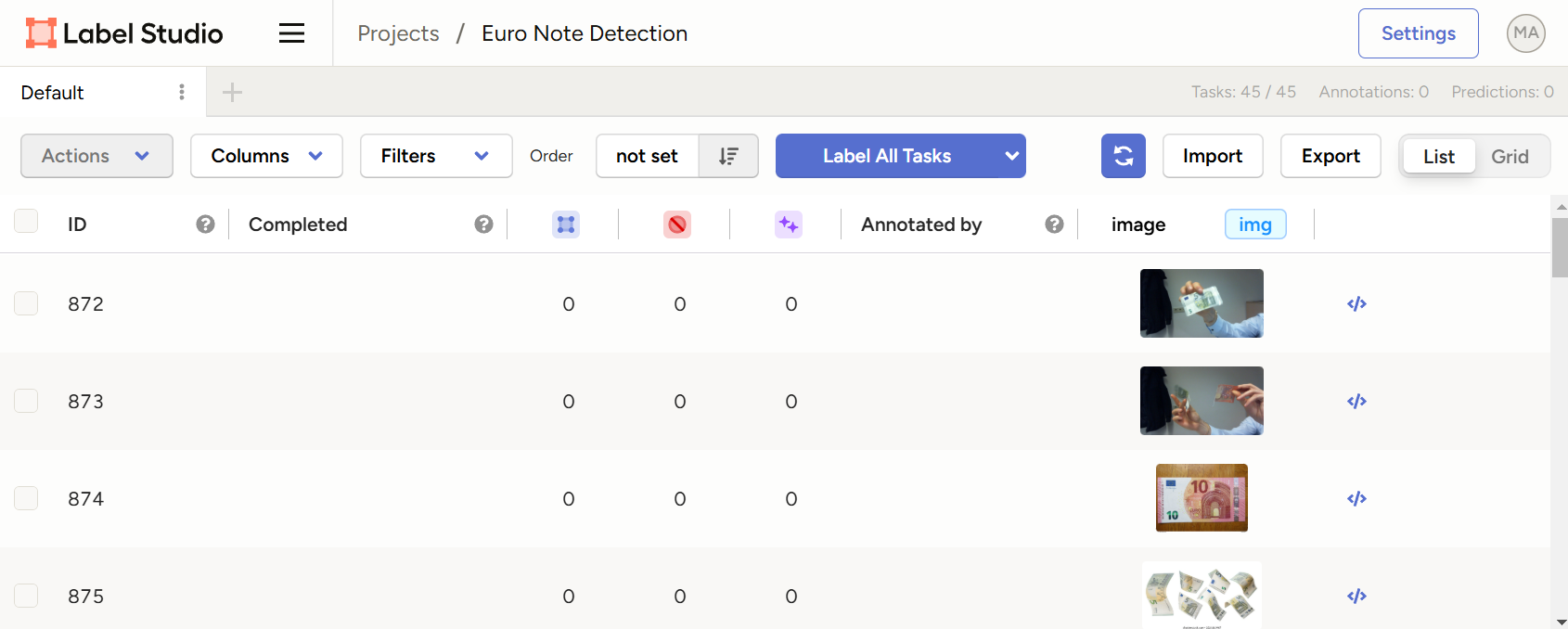Image resolution: width=1568 pixels, height=629 pixels.
Task: Tick the checkbox for task 874
Action: click(x=26, y=498)
